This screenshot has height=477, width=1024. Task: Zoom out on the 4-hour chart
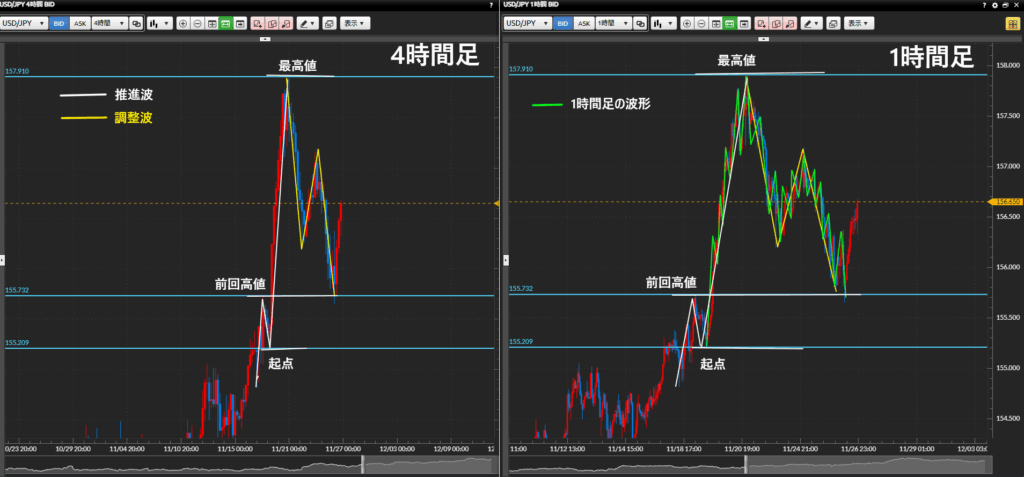coord(197,23)
